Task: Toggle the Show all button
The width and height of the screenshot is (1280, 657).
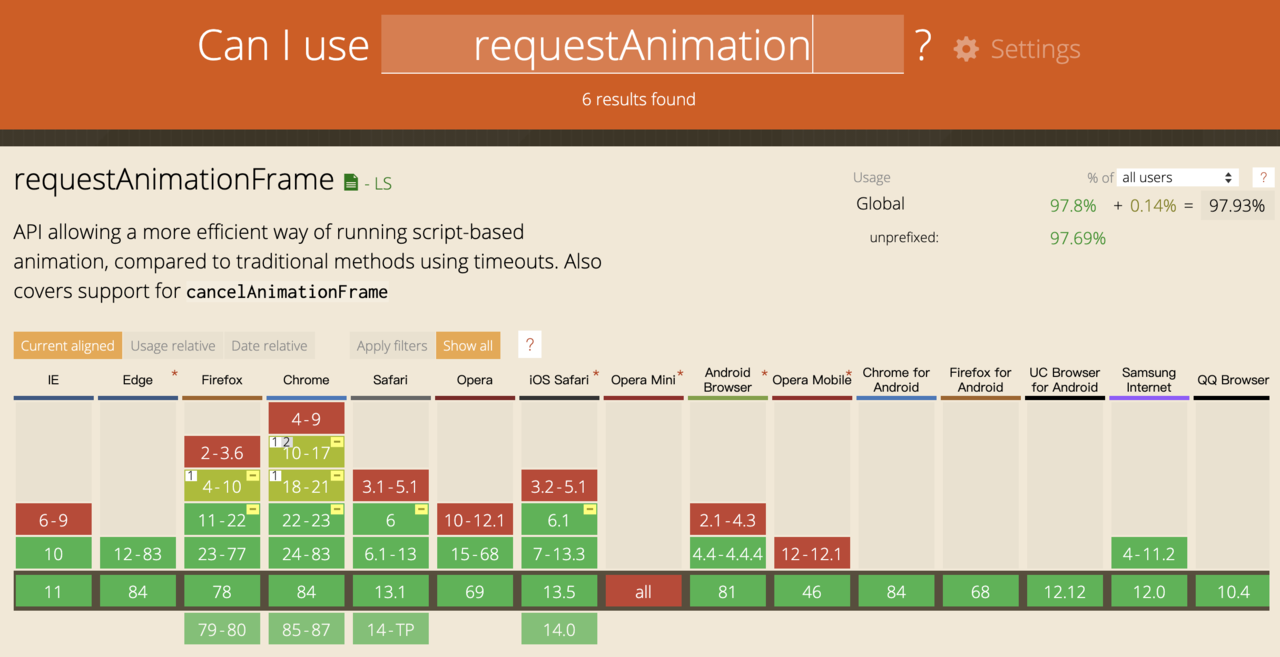Action: [x=468, y=345]
